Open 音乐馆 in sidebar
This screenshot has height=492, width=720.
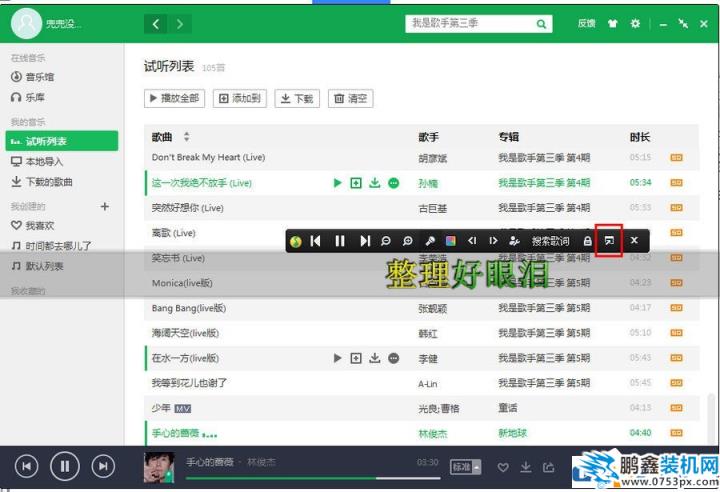click(32, 77)
